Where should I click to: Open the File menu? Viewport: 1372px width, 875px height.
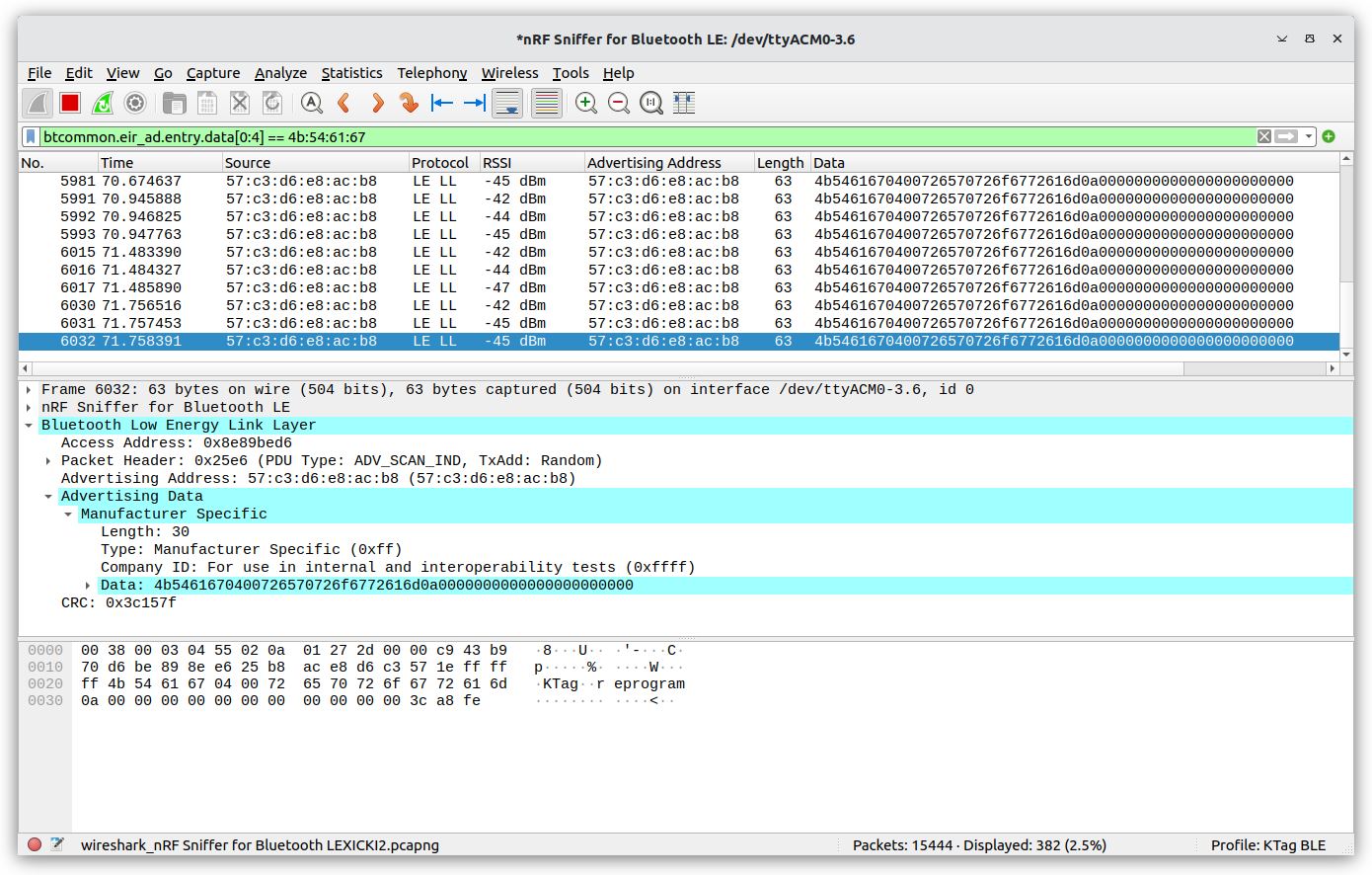pos(39,73)
